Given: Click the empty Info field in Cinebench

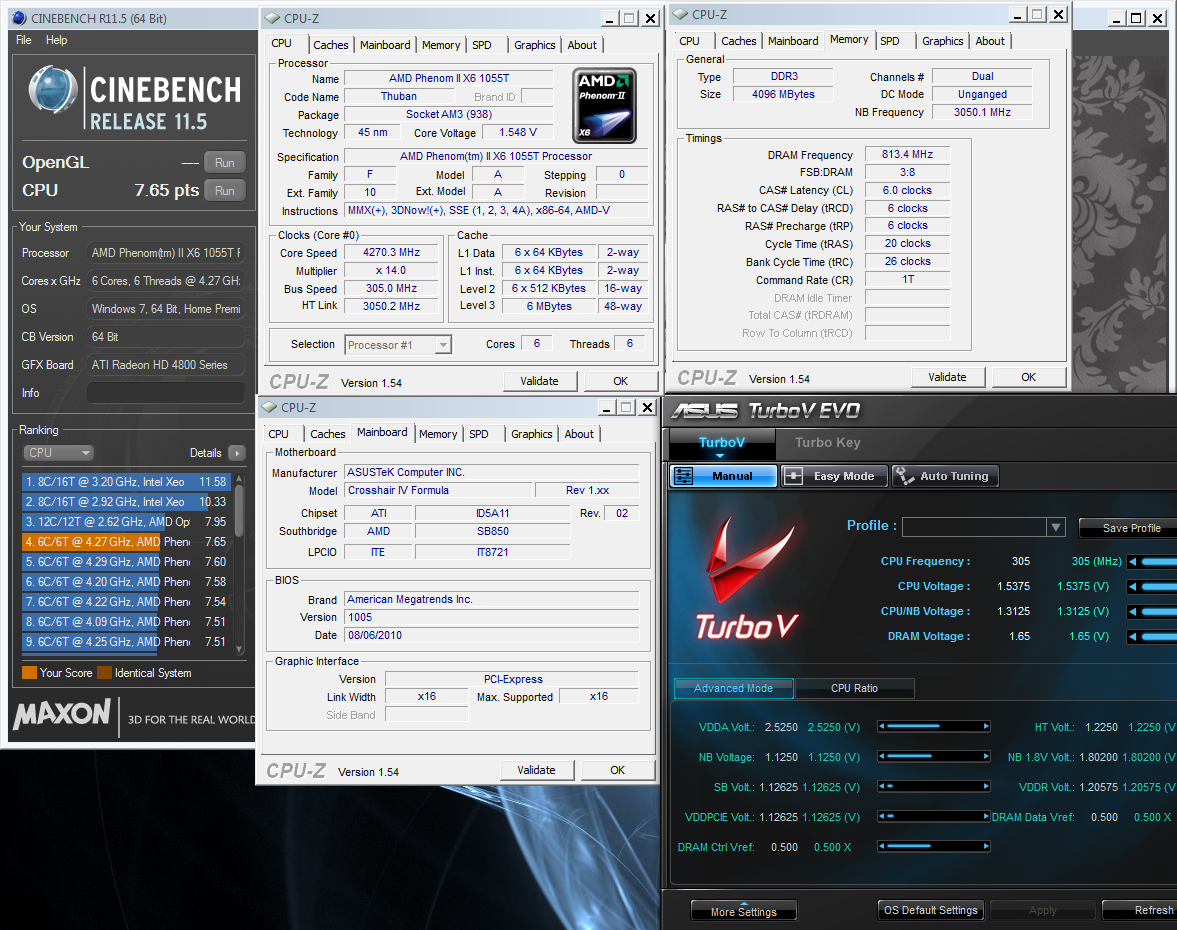Looking at the screenshot, I should pos(166,393).
